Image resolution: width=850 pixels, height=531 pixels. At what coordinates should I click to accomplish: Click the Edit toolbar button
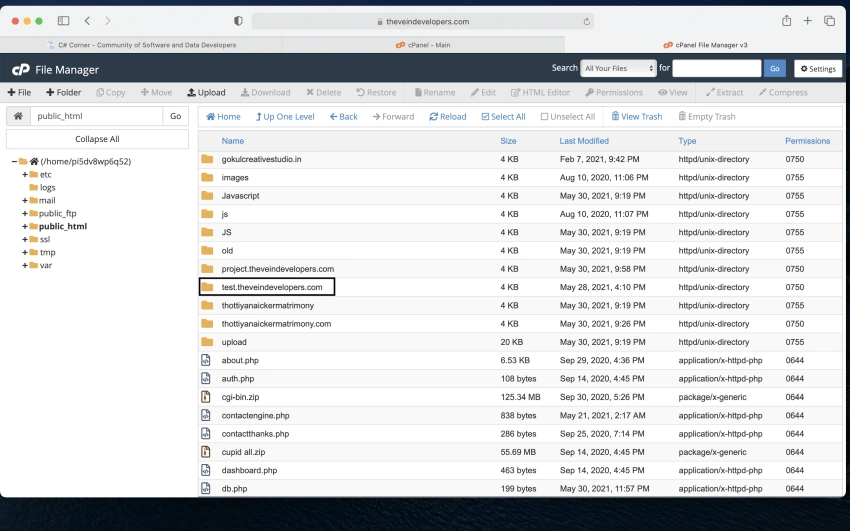[x=483, y=92]
